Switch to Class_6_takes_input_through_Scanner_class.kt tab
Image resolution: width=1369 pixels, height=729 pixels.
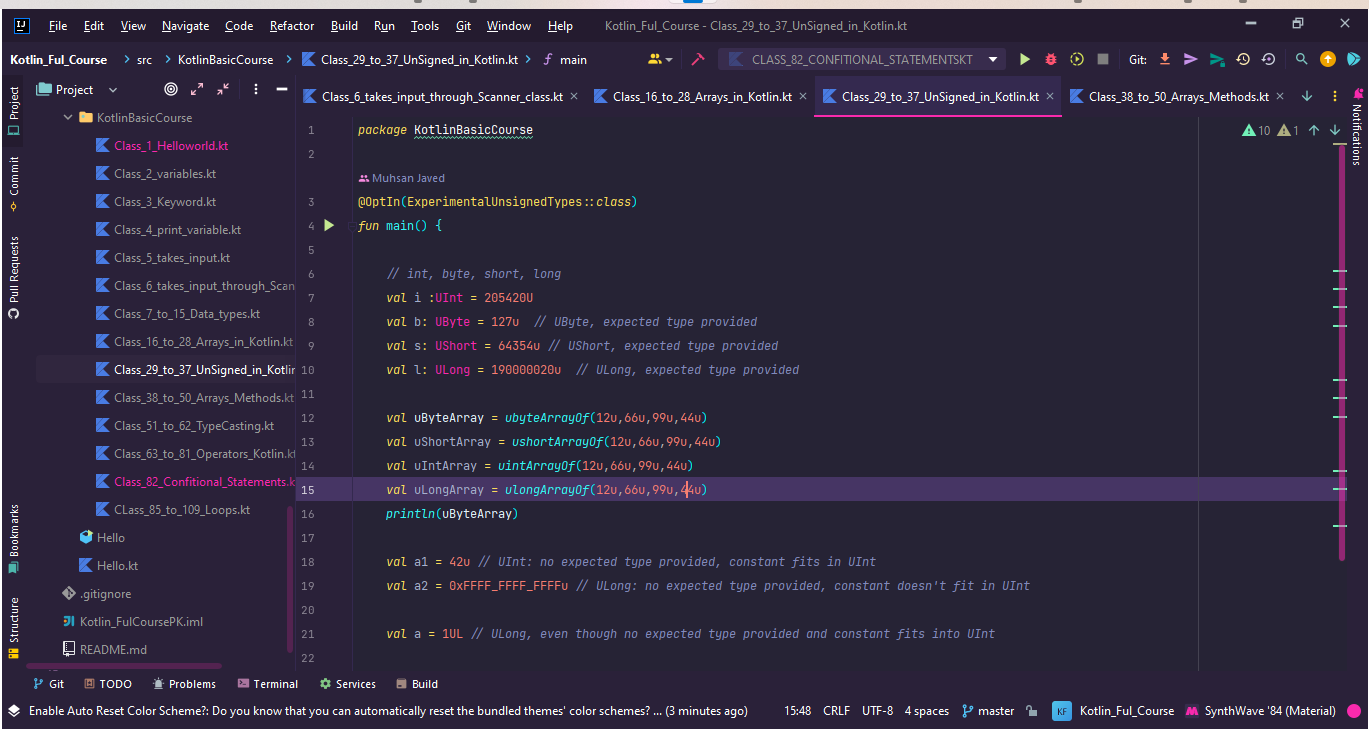click(441, 97)
